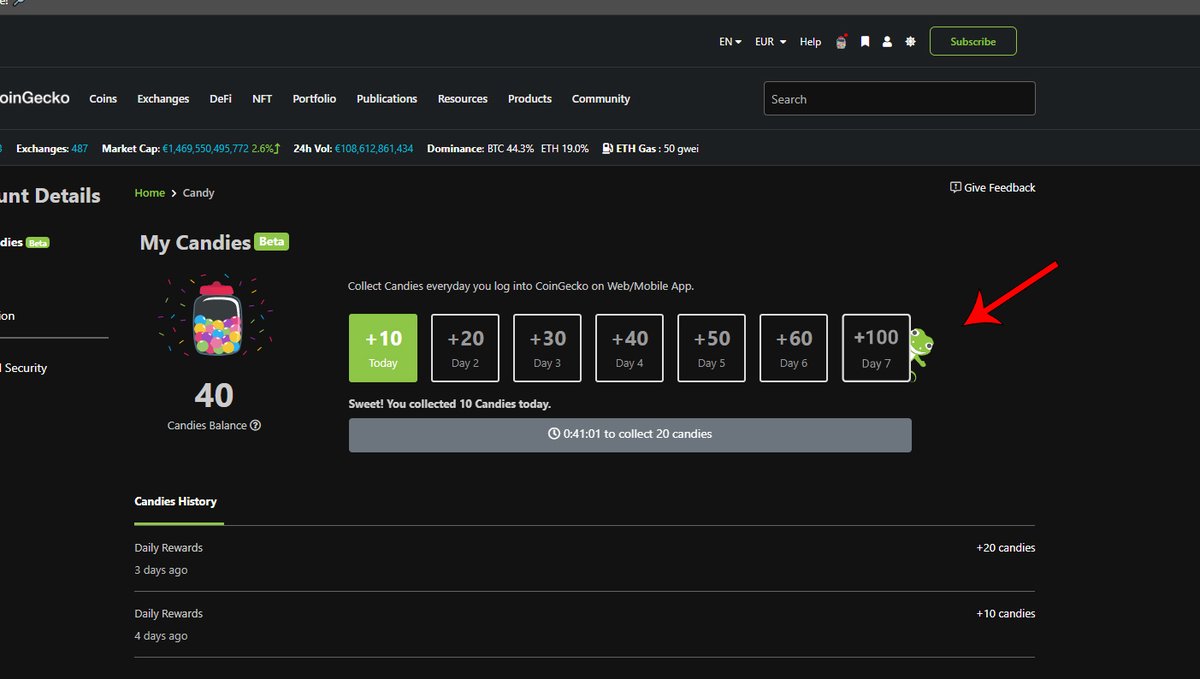
Task: Open the Products menu
Action: pyautogui.click(x=530, y=99)
